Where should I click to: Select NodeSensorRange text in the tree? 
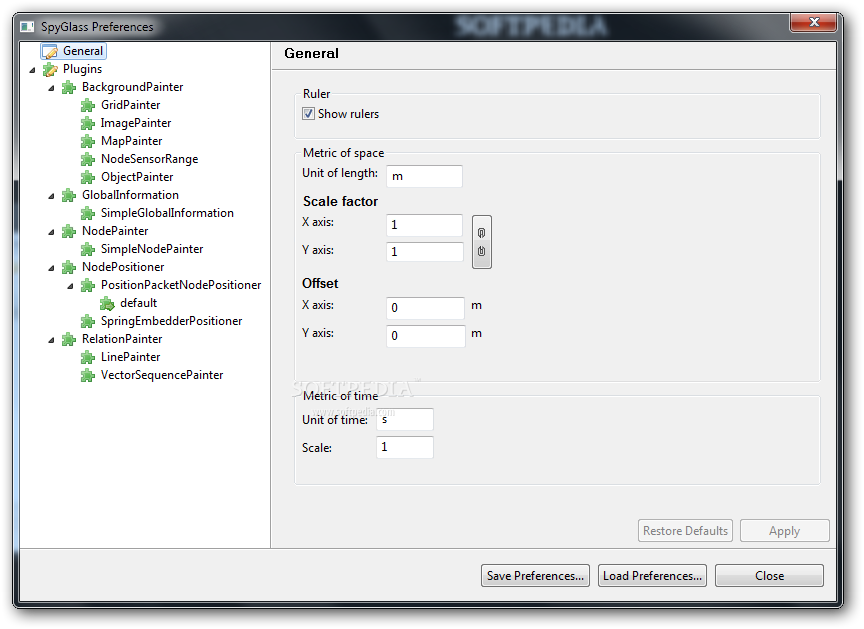149,159
